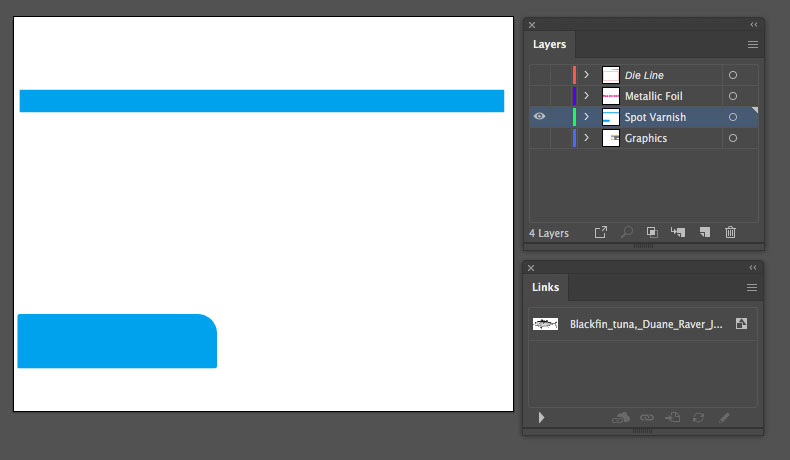Click Create New Sublayer icon

[x=678, y=232]
